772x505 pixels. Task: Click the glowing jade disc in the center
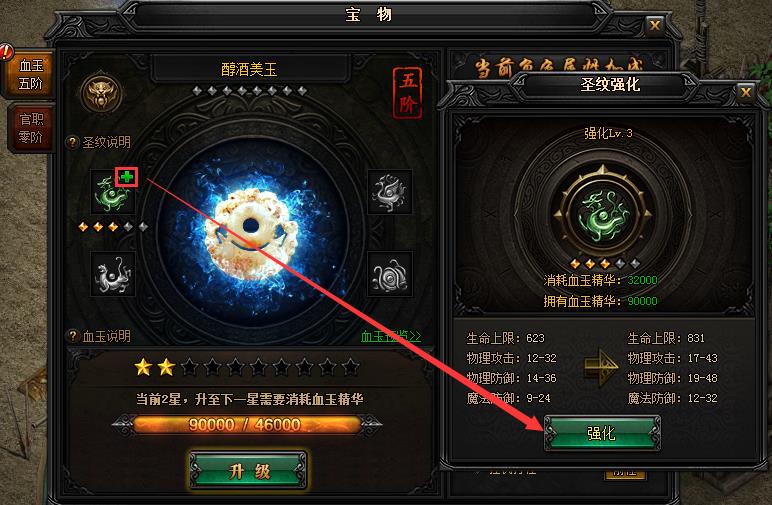pyautogui.click(x=251, y=234)
